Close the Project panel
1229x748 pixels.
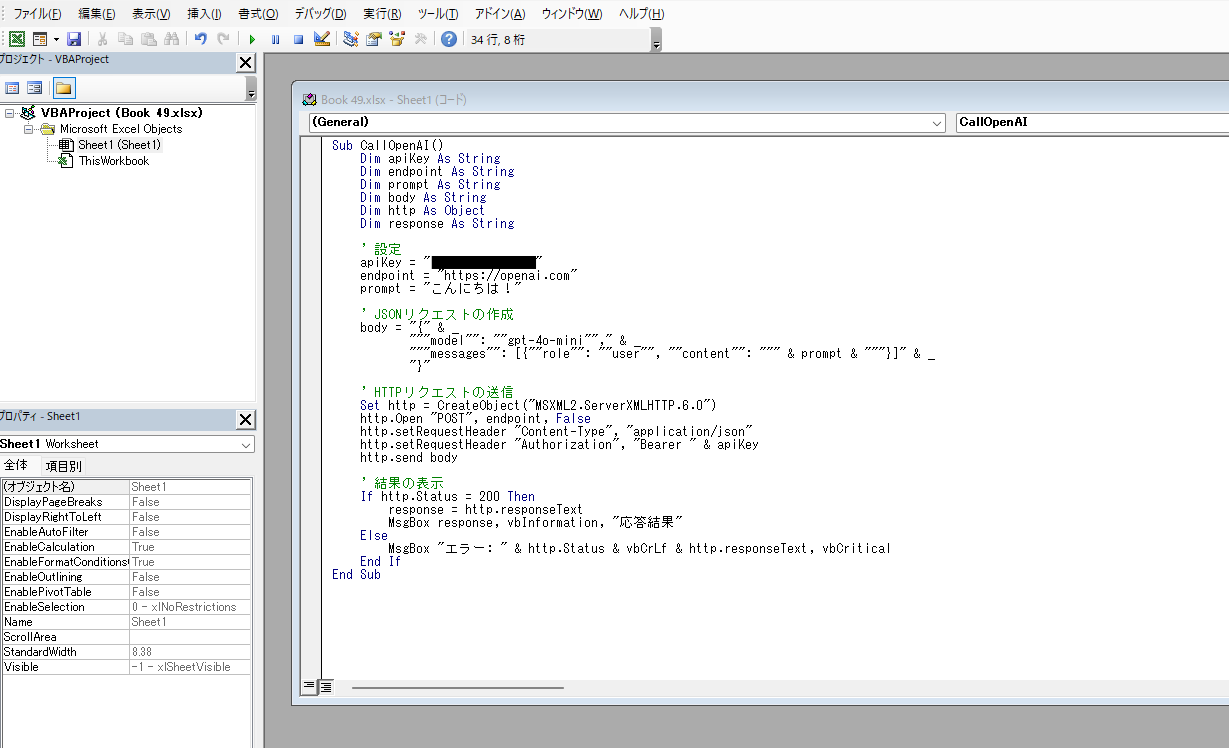point(245,62)
